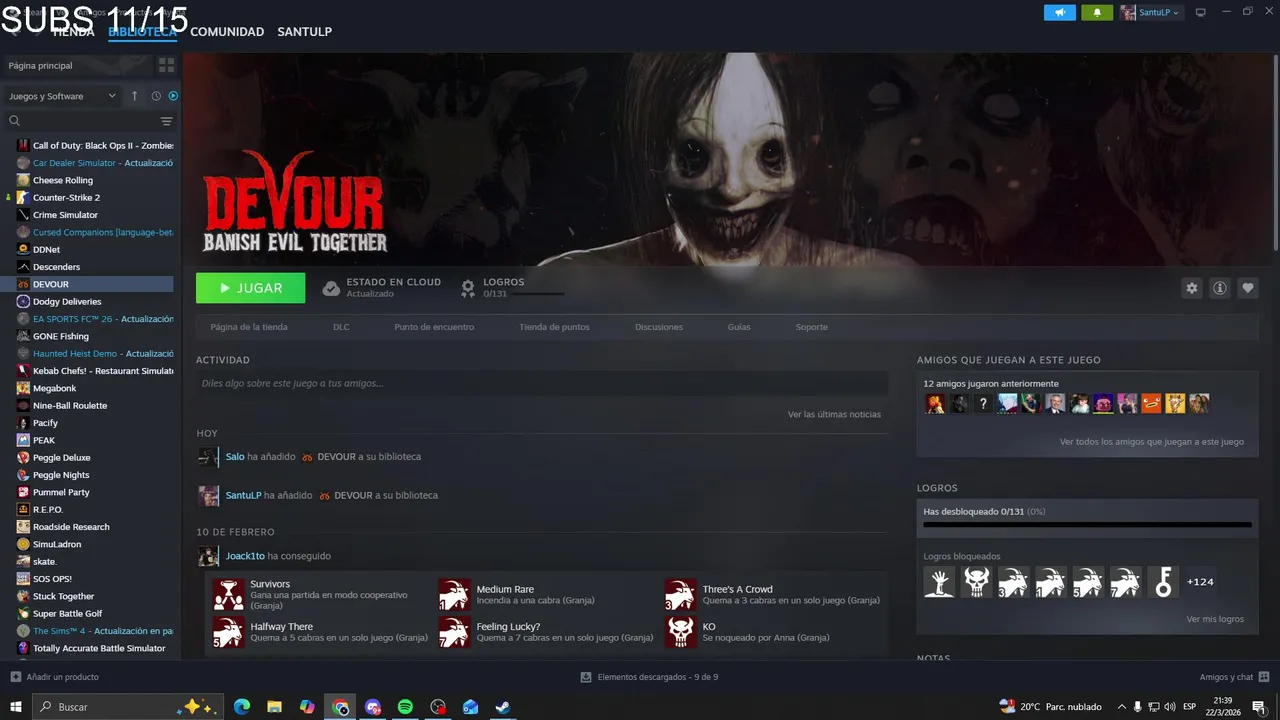The image size is (1280, 720).
Task: Open Página principal in library sidebar
Action: tap(78, 65)
